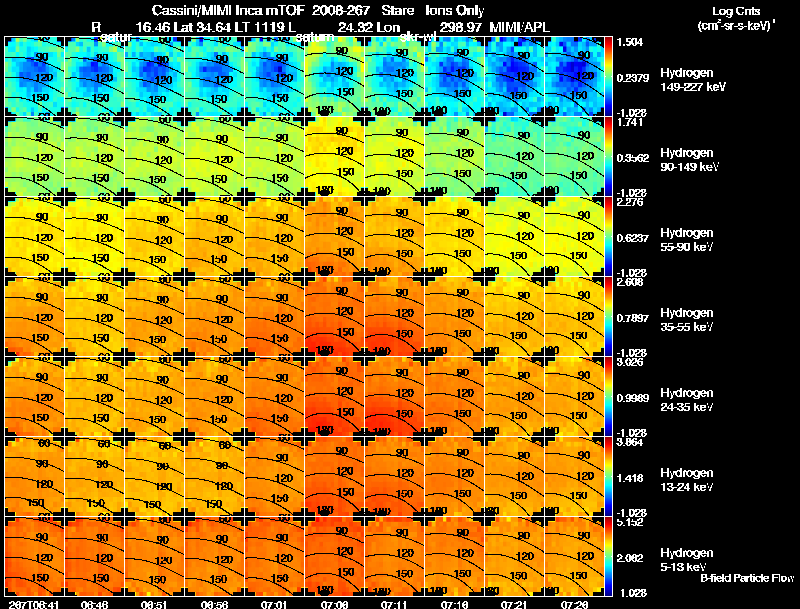Click the "06:46" time axis label
Viewport: 800px width, 609px height.
tap(94, 604)
